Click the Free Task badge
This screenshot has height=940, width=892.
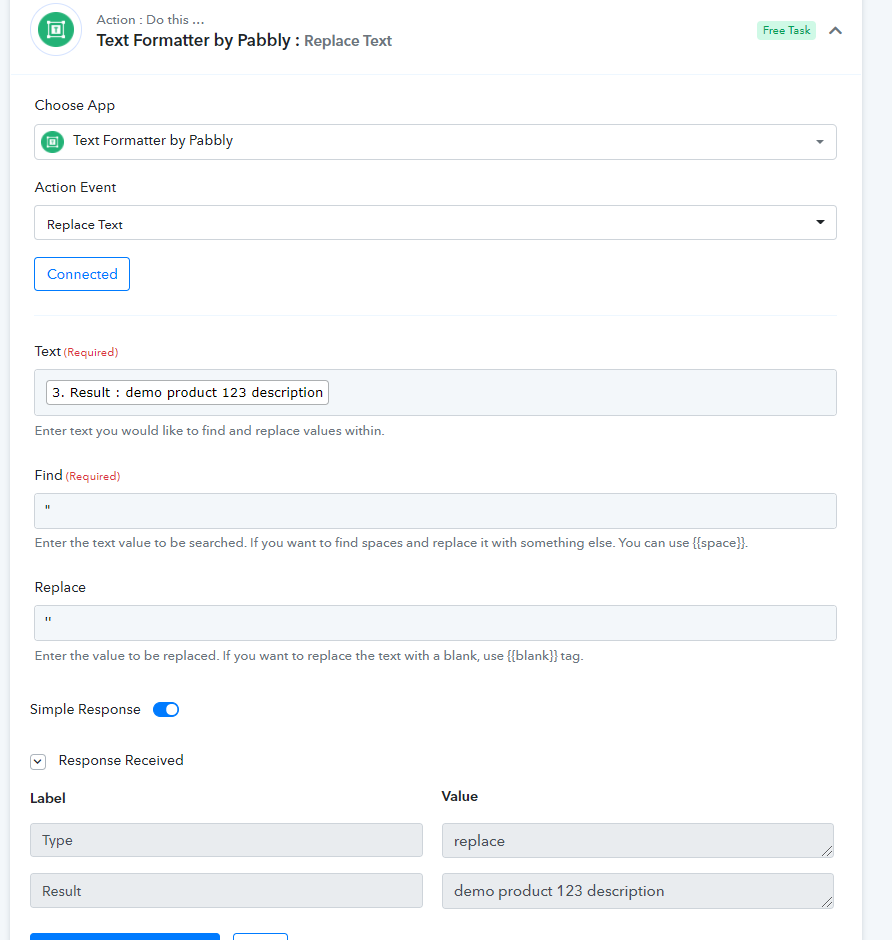[786, 31]
